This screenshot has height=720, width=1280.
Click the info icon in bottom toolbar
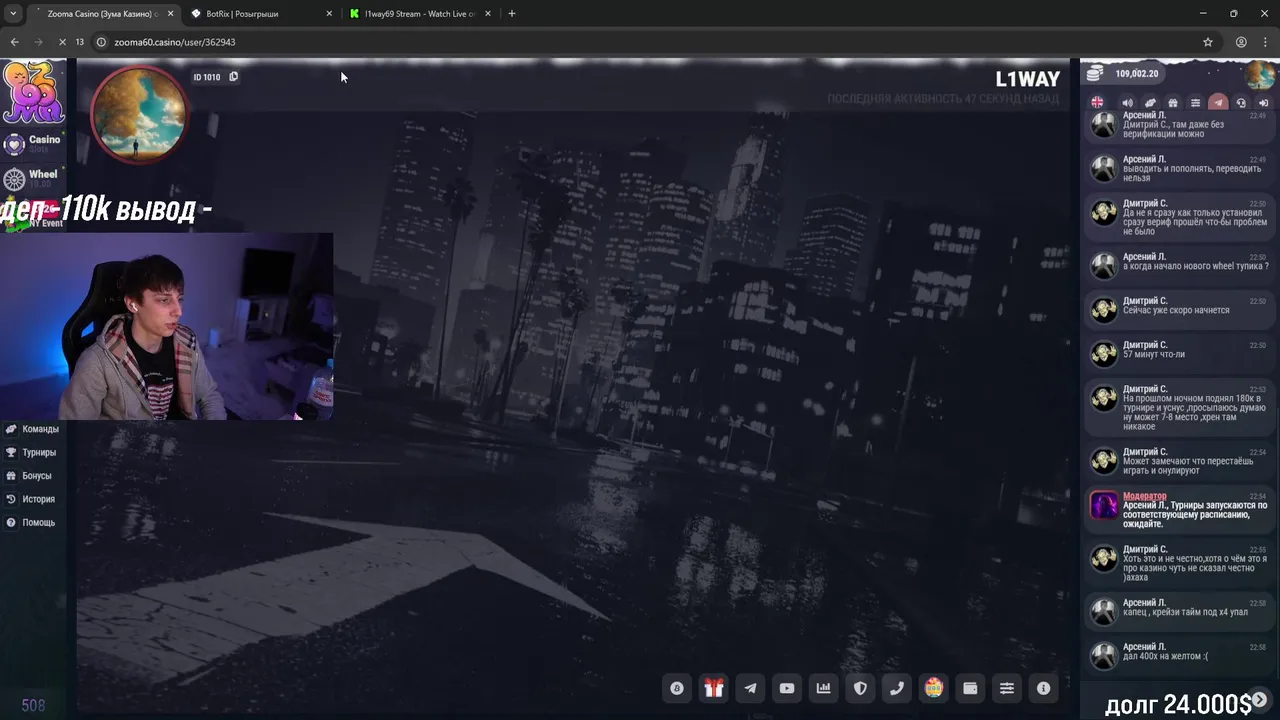coord(1043,688)
